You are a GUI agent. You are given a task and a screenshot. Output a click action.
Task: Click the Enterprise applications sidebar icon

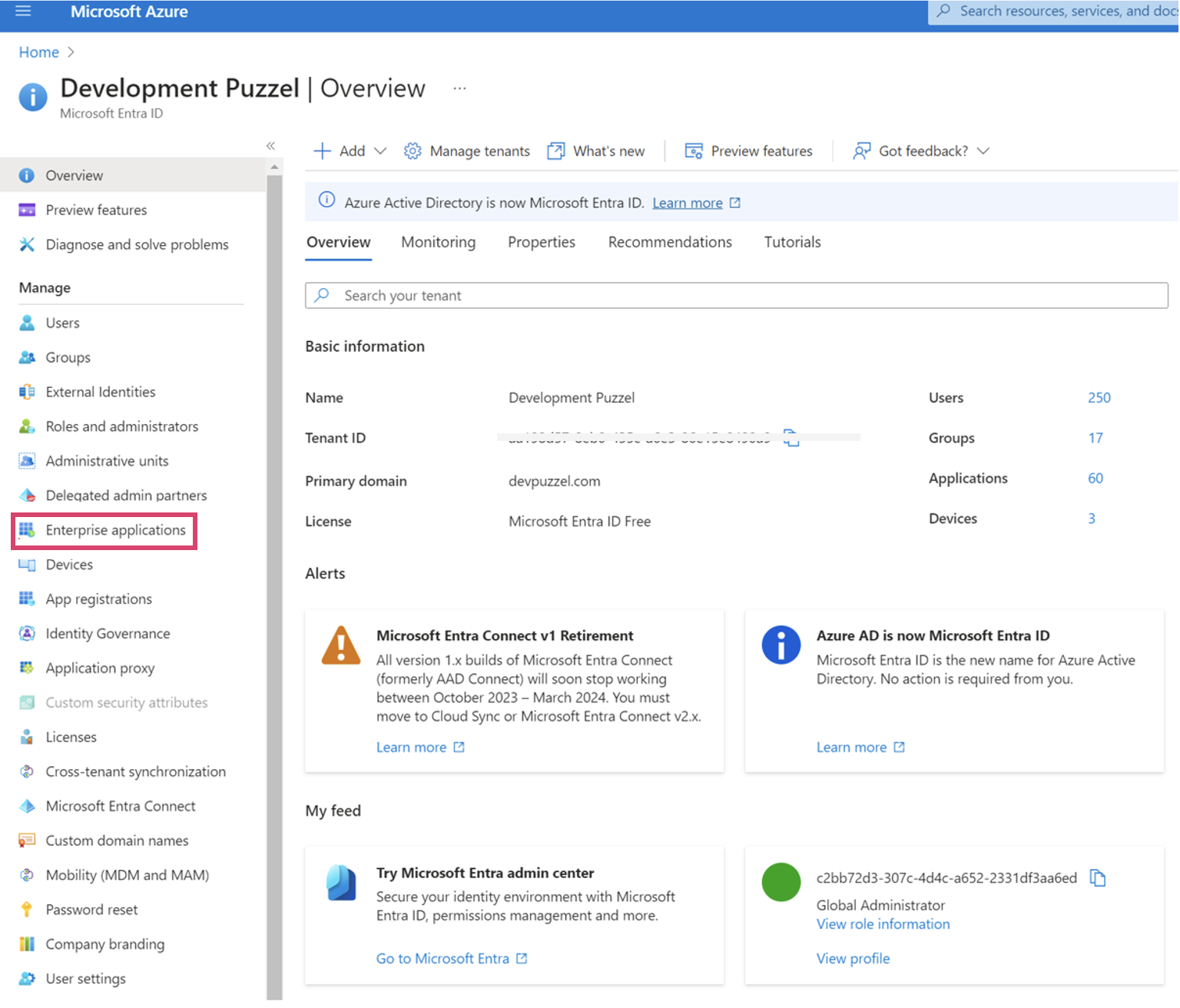coord(27,530)
